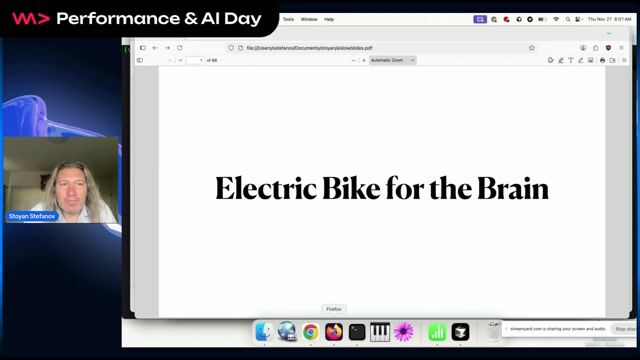This screenshot has height=360, width=640.
Task: Click the uBlock shield extension icon
Action: tap(608, 48)
